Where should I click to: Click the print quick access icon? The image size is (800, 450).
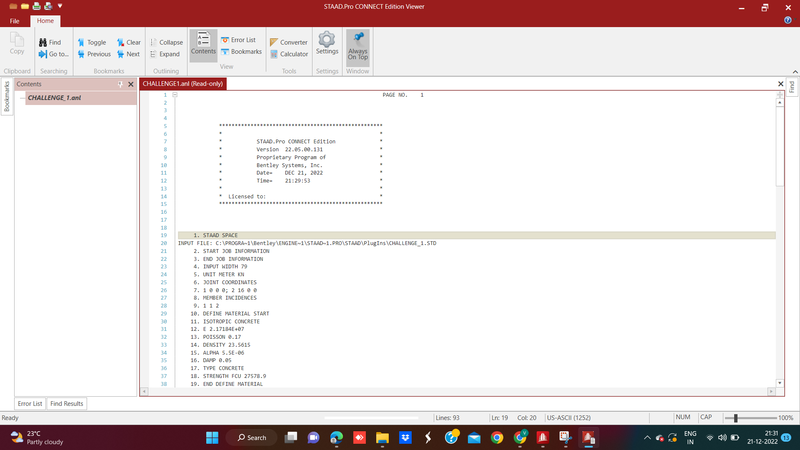pos(37,7)
